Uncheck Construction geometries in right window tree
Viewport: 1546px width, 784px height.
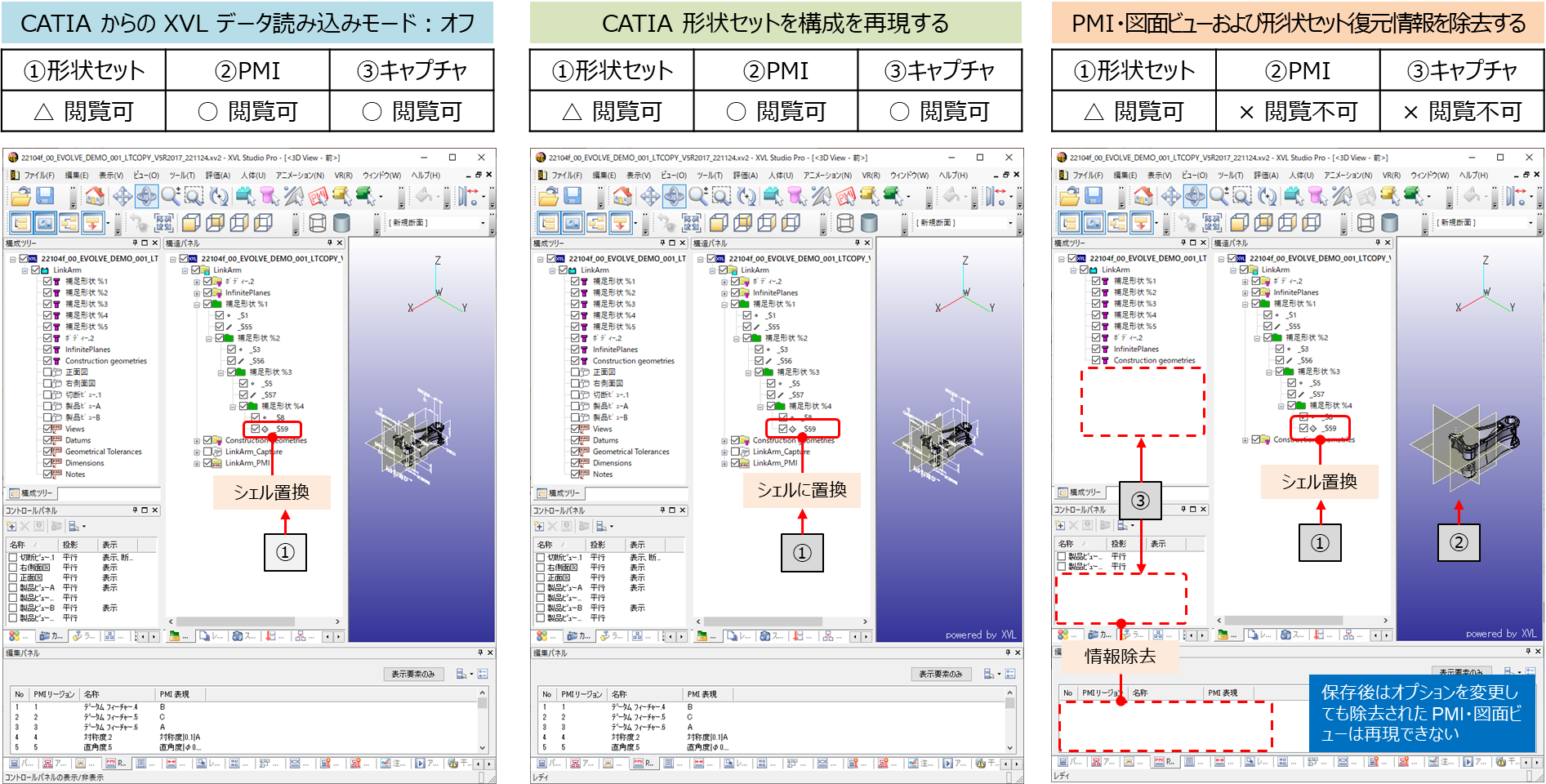[1096, 360]
